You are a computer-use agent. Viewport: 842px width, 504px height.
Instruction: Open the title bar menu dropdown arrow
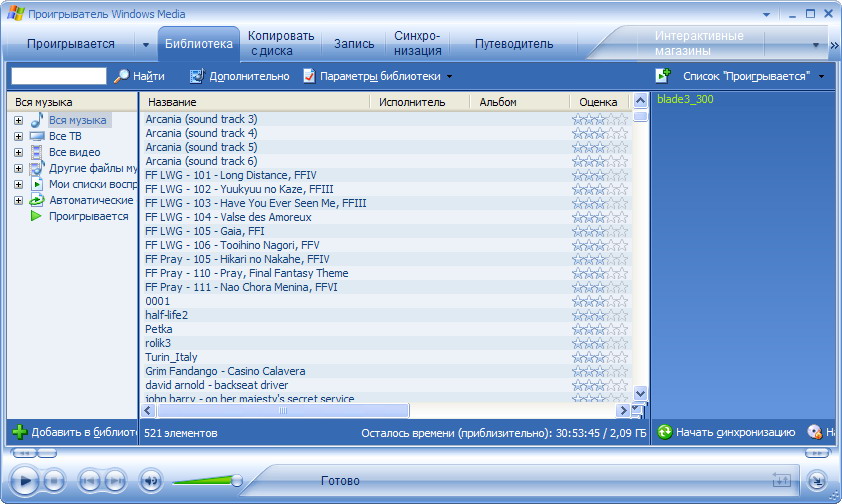click(x=766, y=14)
